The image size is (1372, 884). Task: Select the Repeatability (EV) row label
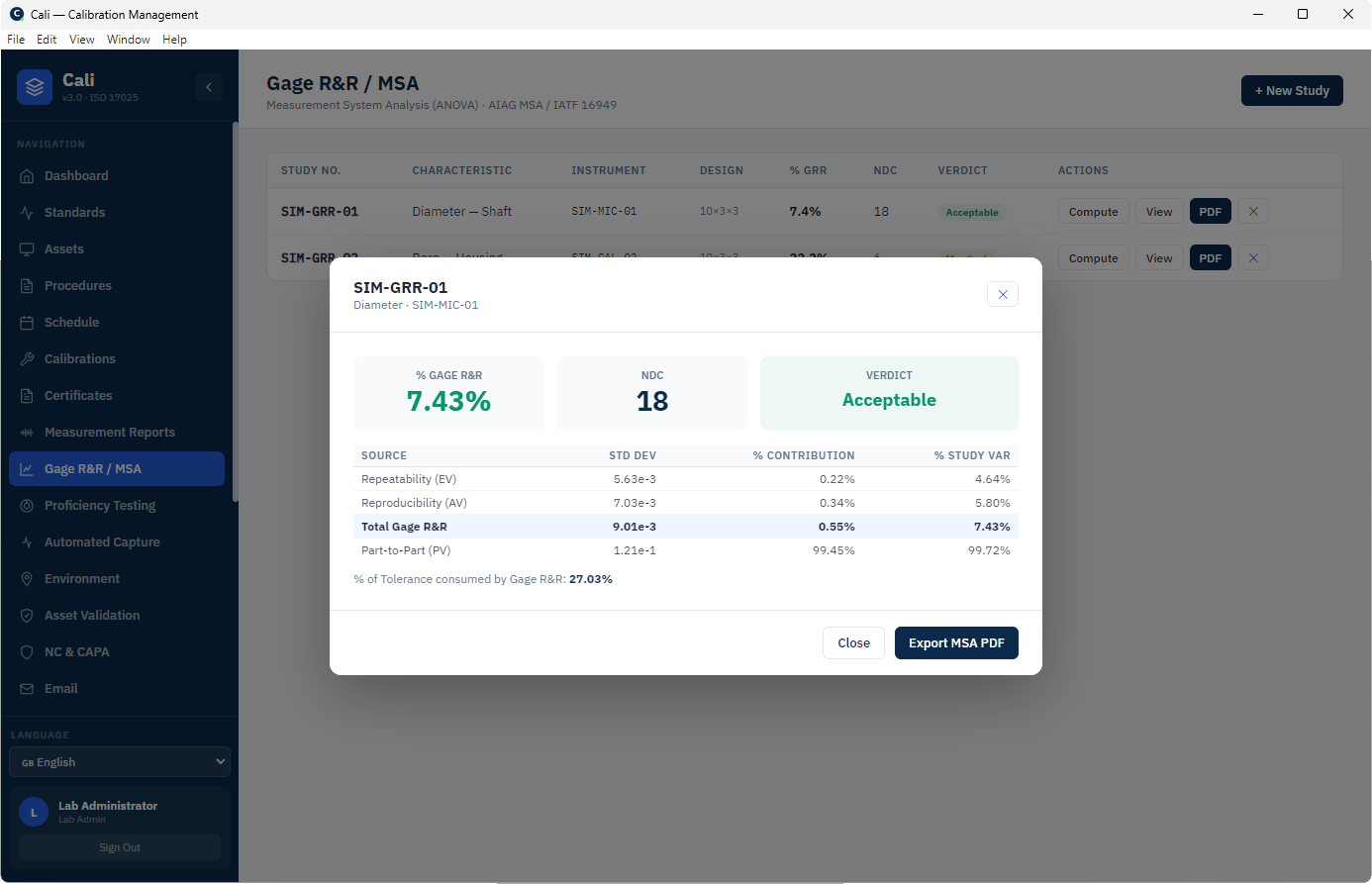(409, 479)
